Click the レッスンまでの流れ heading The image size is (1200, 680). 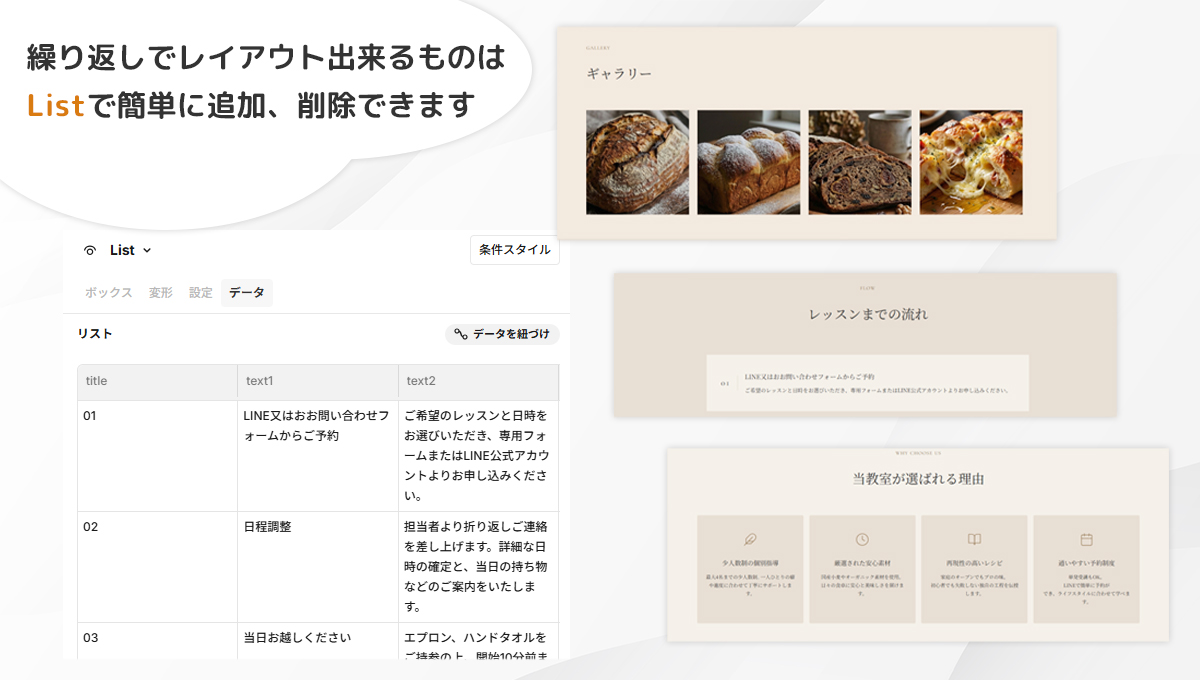click(x=869, y=315)
